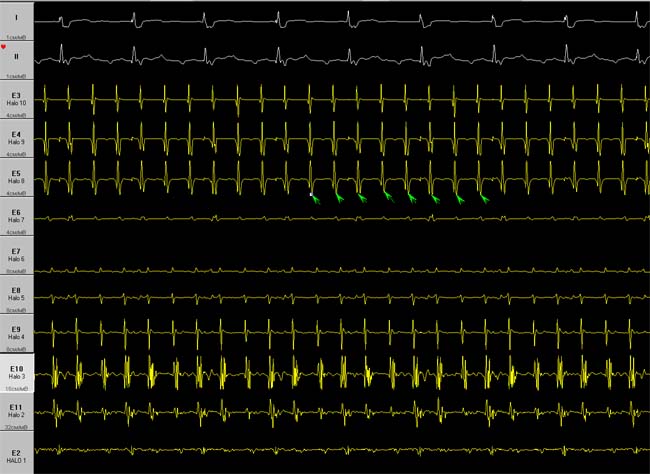Select the E9 Halo 4 channel label
650x474 pixels.
pos(17,333)
